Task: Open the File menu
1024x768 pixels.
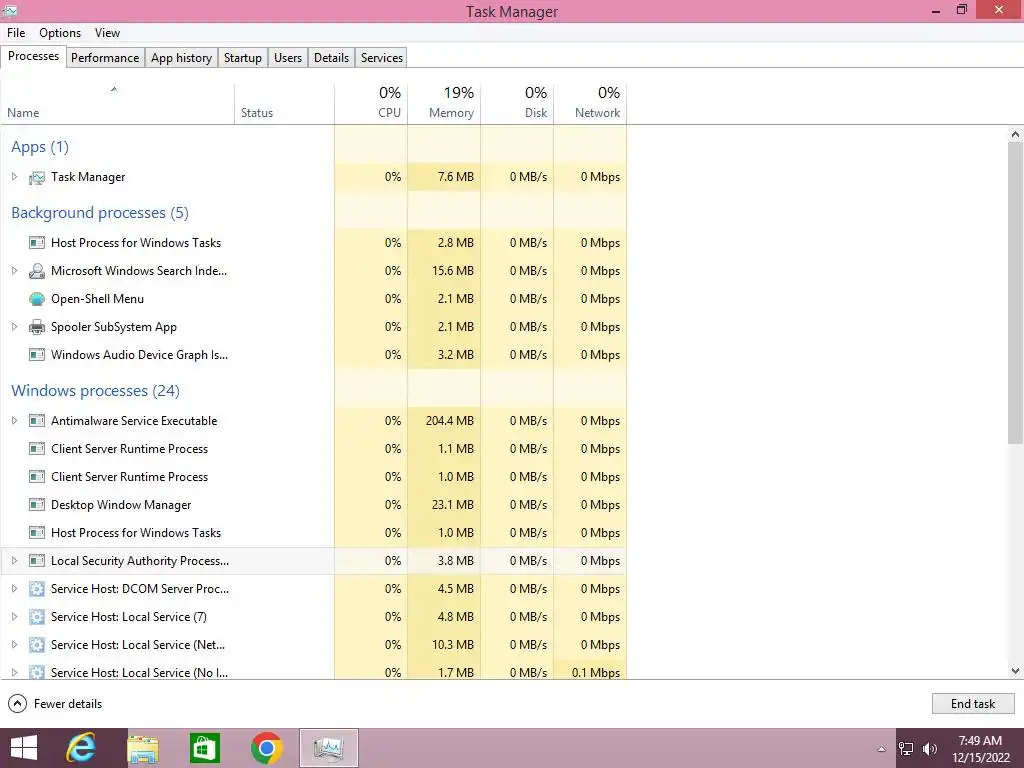Action: coord(16,33)
